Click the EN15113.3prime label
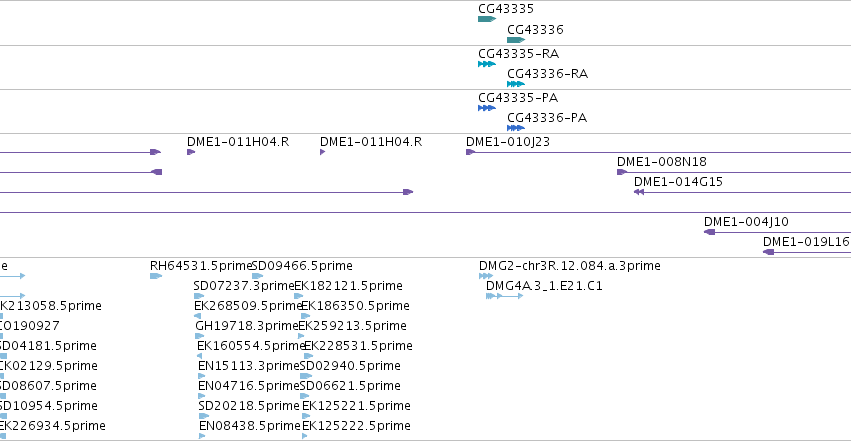 (249, 366)
